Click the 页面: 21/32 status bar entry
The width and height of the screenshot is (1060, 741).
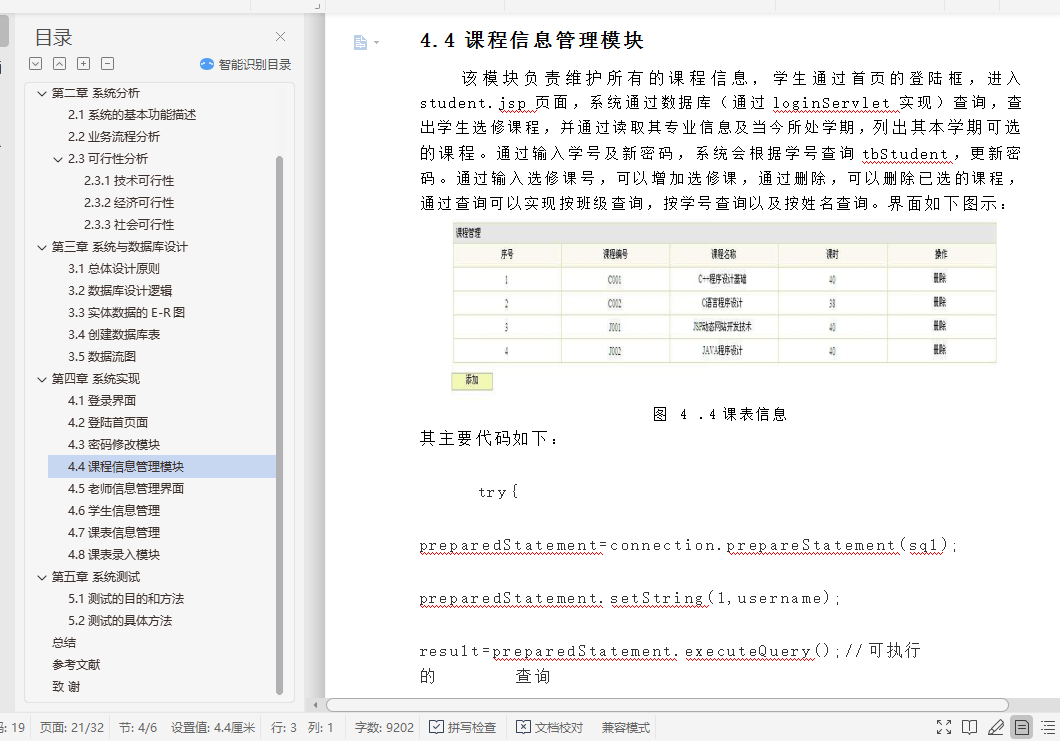coord(72,727)
